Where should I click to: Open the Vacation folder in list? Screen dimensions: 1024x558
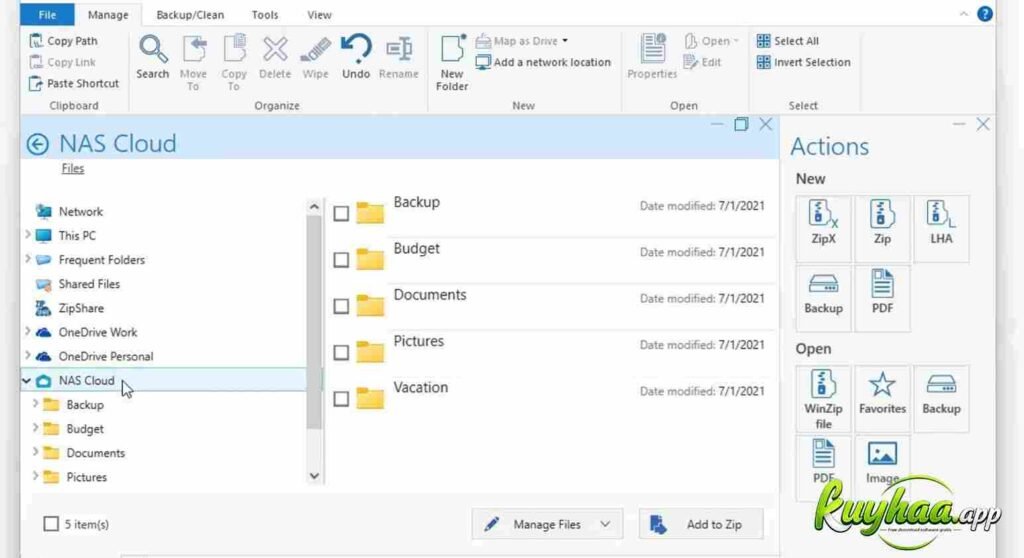(421, 387)
